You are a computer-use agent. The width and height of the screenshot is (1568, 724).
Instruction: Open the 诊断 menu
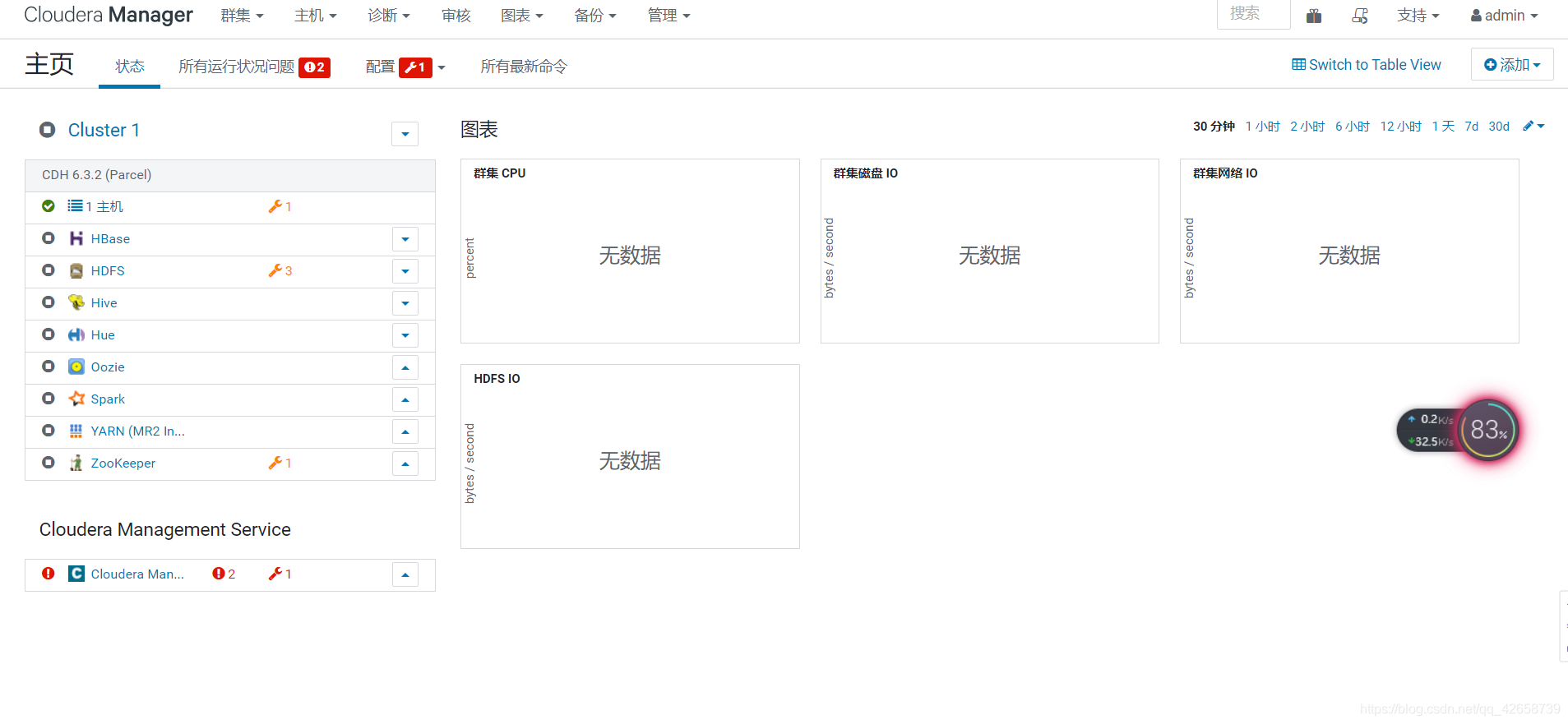click(x=389, y=16)
